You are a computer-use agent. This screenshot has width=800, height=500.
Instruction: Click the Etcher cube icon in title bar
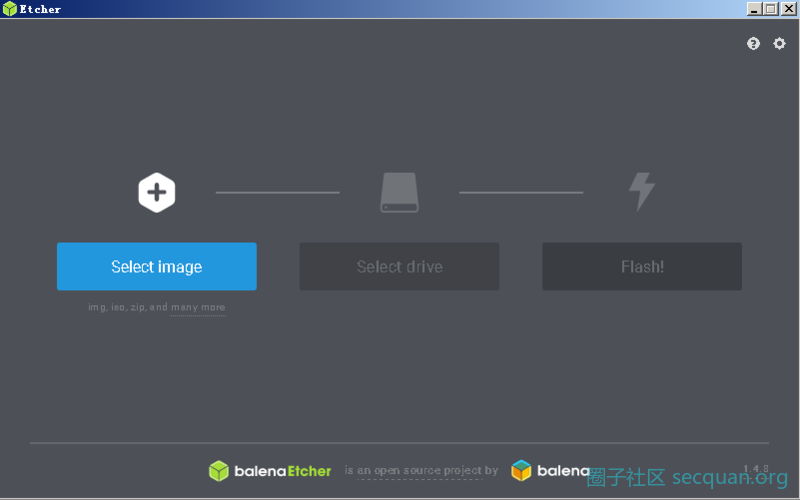10,9
